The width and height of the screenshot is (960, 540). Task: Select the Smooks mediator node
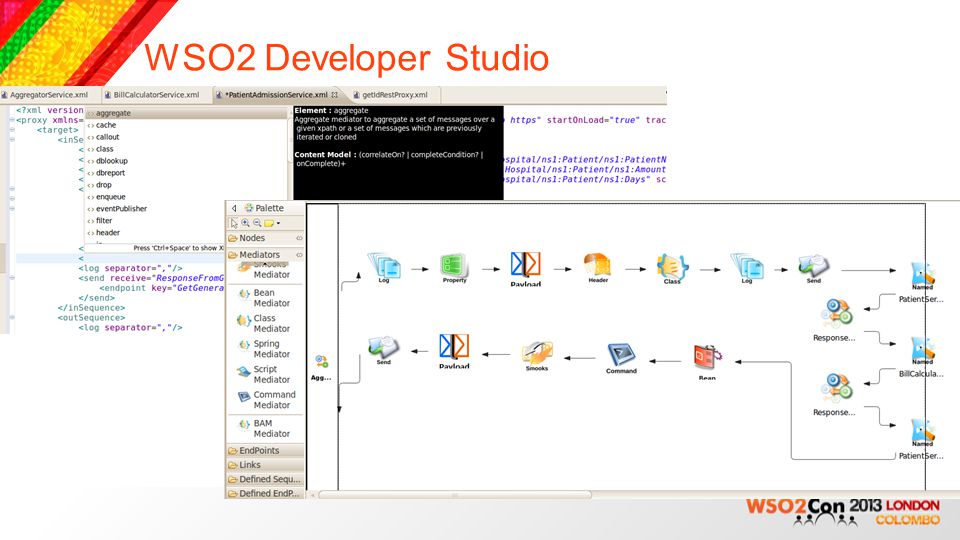coord(537,356)
